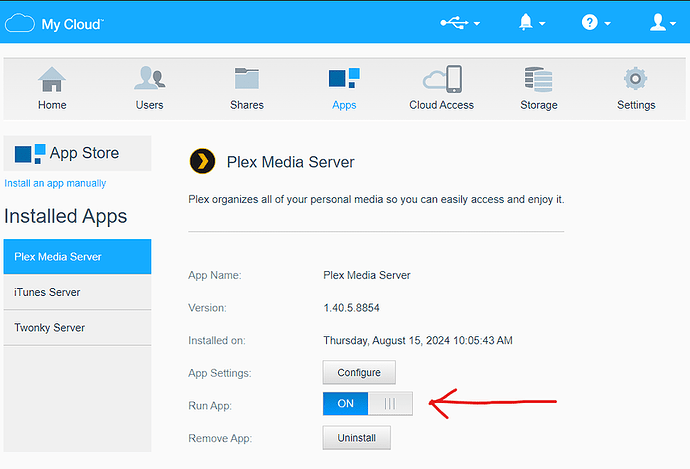Switch to the Home tab label
The width and height of the screenshot is (690, 469).
pyautogui.click(x=52, y=105)
